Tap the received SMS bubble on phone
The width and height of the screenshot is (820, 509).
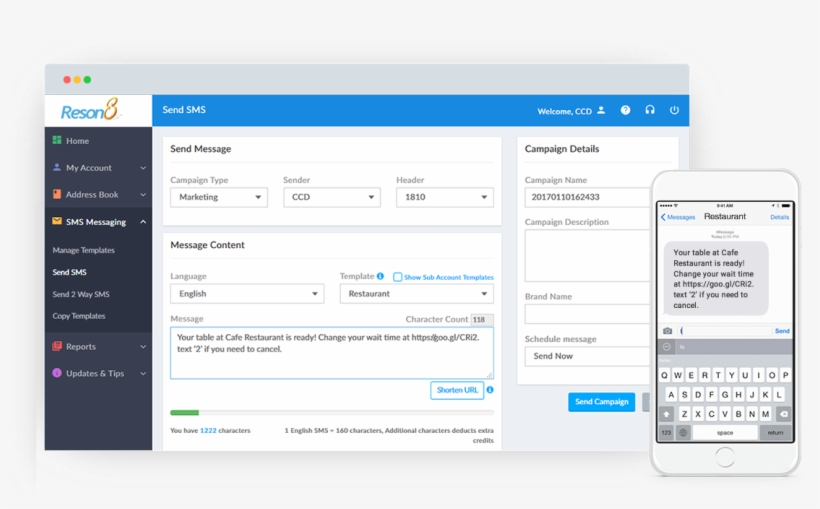(x=716, y=278)
